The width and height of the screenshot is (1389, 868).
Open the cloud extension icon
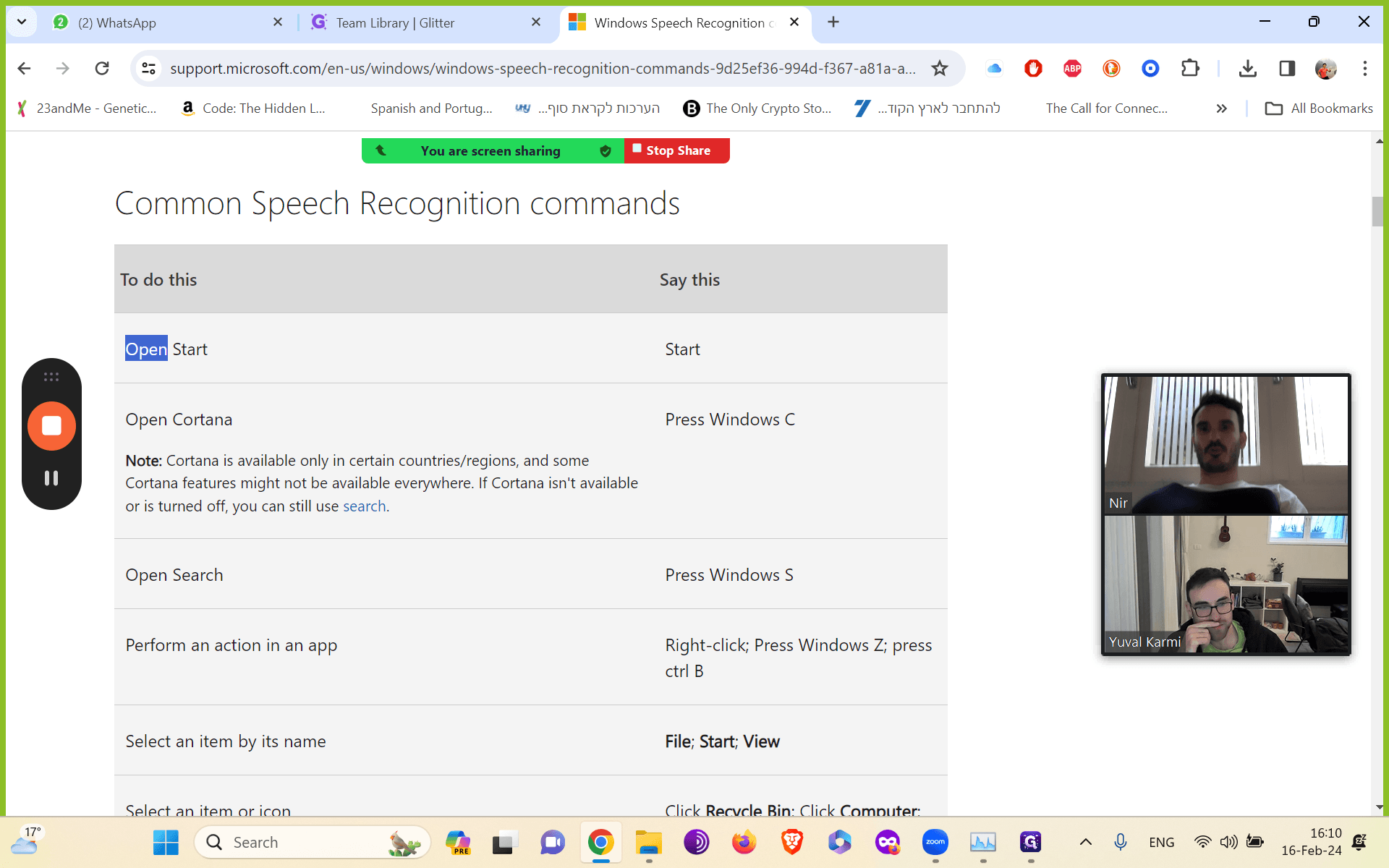(x=994, y=68)
